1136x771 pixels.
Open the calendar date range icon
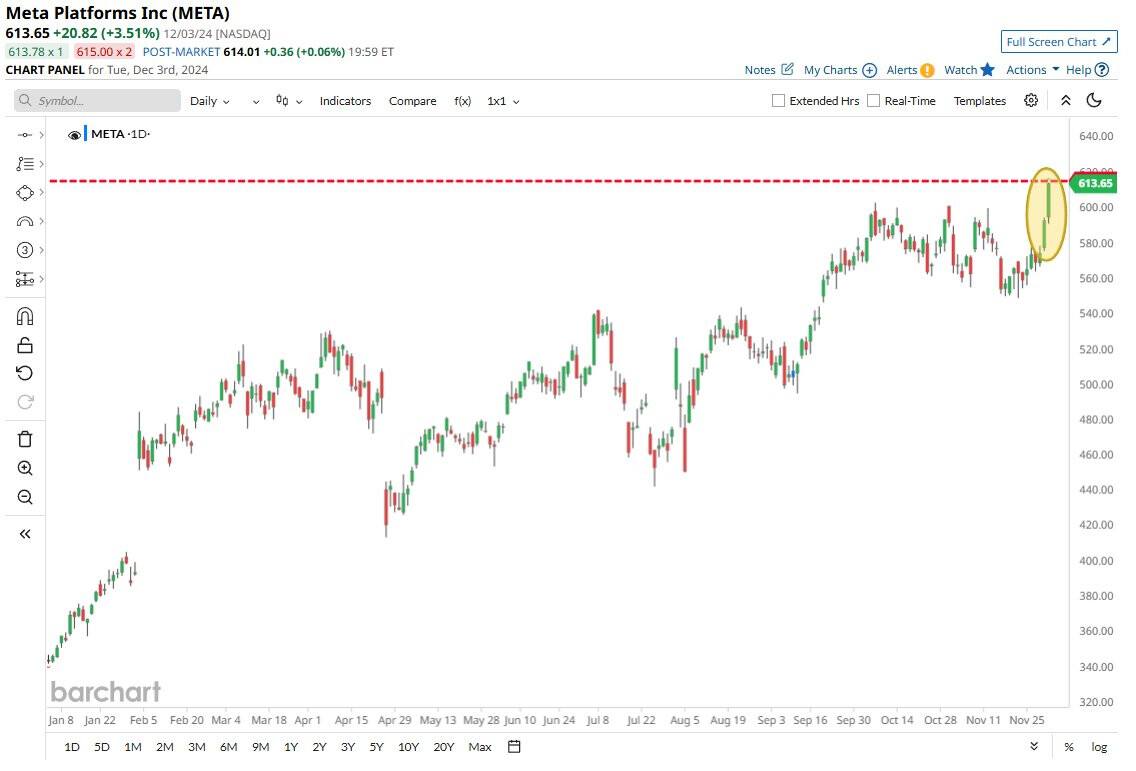click(514, 746)
